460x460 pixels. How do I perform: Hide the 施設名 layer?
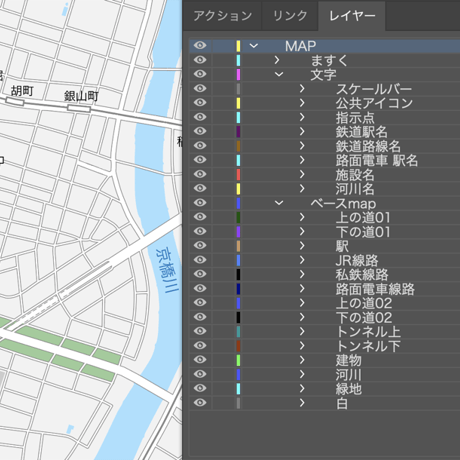[200, 174]
